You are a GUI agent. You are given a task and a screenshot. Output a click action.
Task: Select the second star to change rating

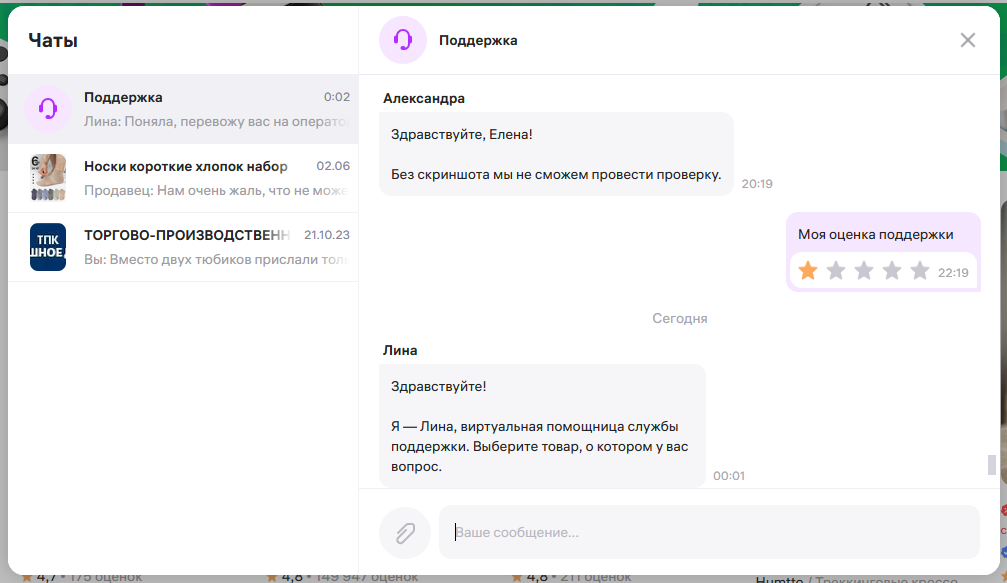836,270
